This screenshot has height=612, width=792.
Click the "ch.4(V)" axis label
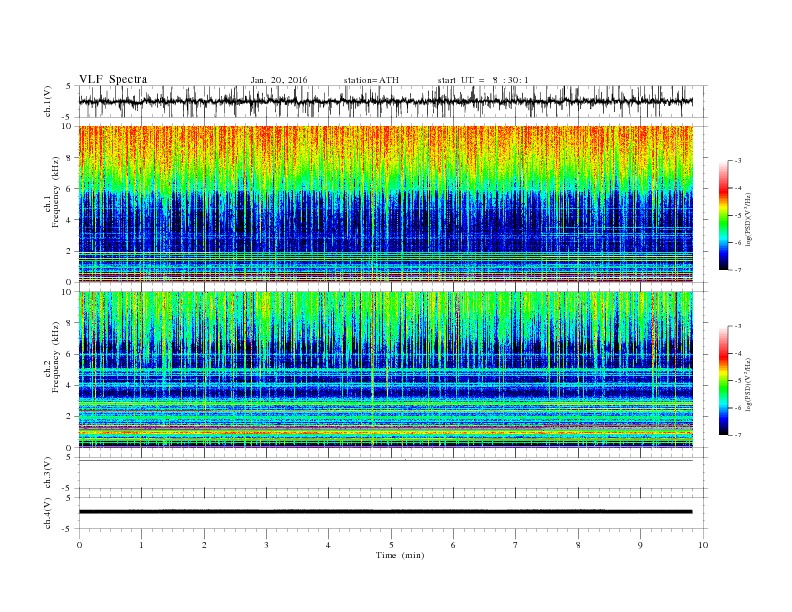click(48, 513)
